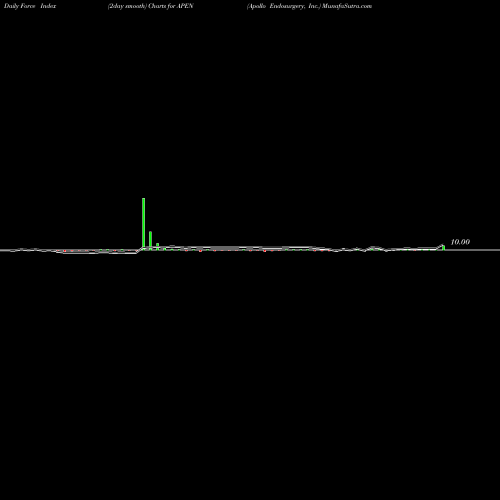Click the MunafaSutra.com label
Screen dimensions: 500x500
pos(347,6)
